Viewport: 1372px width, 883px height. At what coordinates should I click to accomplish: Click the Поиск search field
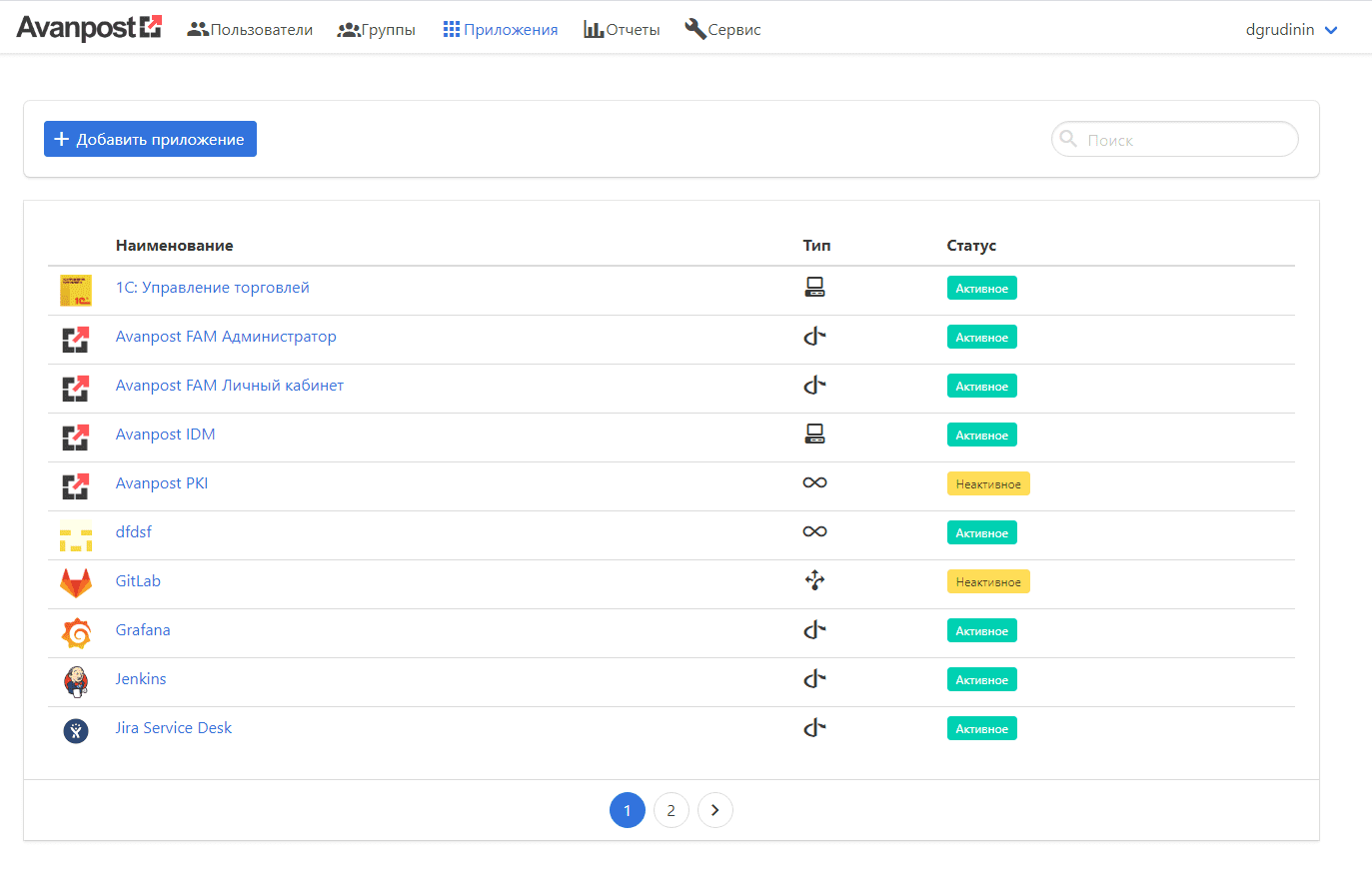point(1184,140)
